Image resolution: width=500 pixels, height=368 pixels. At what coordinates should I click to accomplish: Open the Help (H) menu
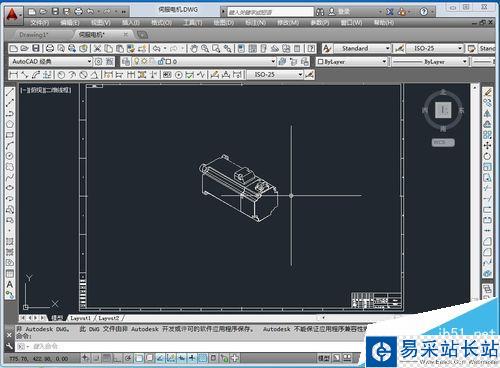coord(384,23)
